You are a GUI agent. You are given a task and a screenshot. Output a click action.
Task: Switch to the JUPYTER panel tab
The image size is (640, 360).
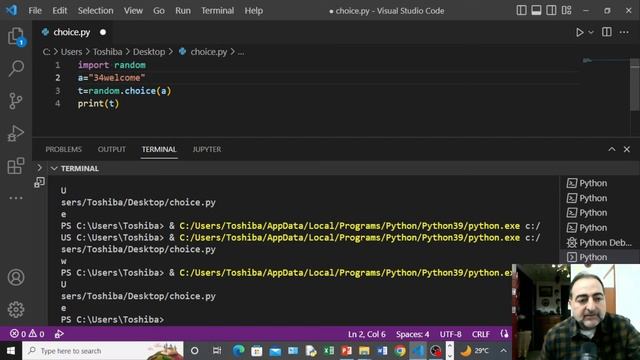pos(207,149)
